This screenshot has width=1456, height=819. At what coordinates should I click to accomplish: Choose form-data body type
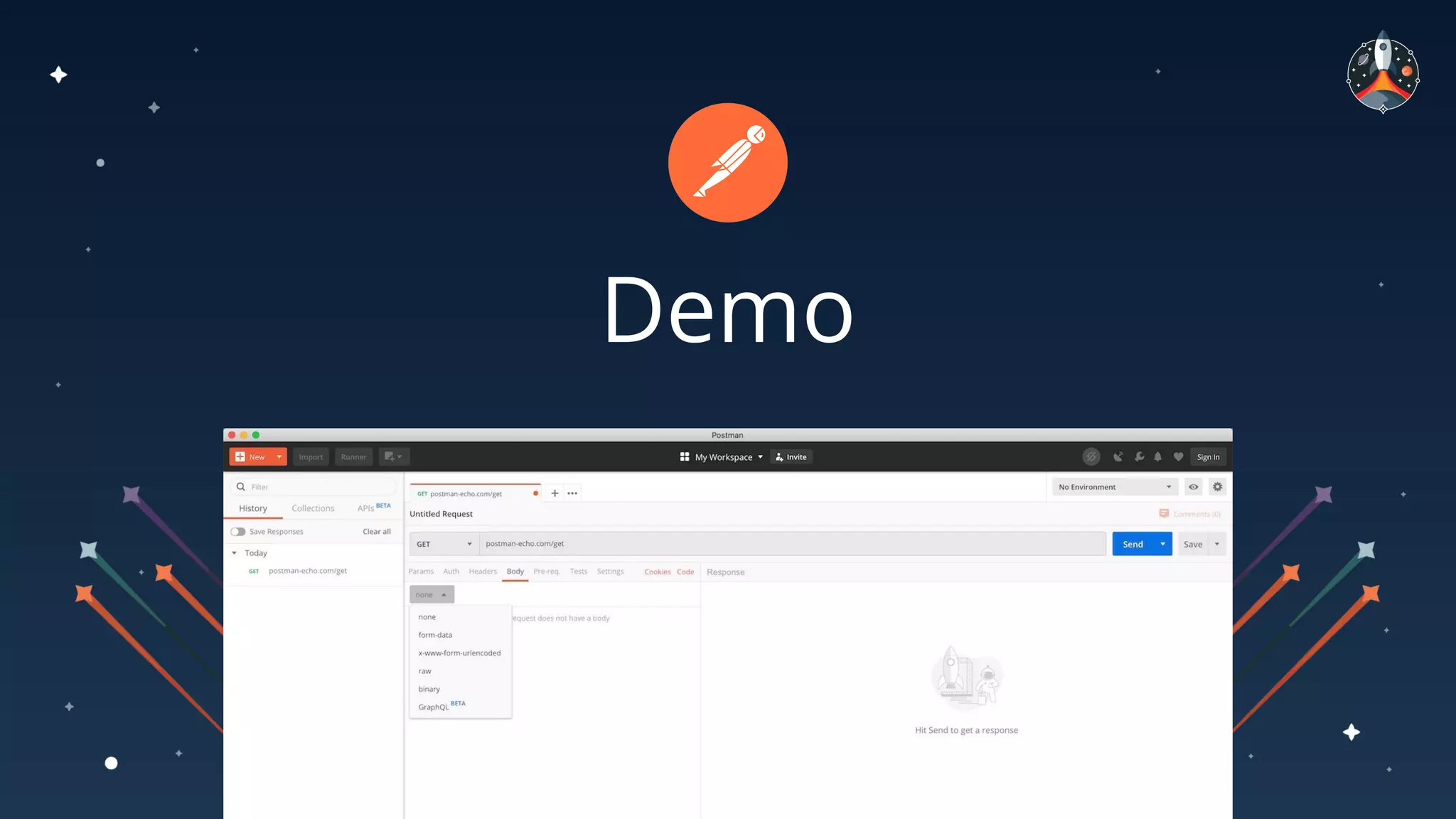(461, 635)
